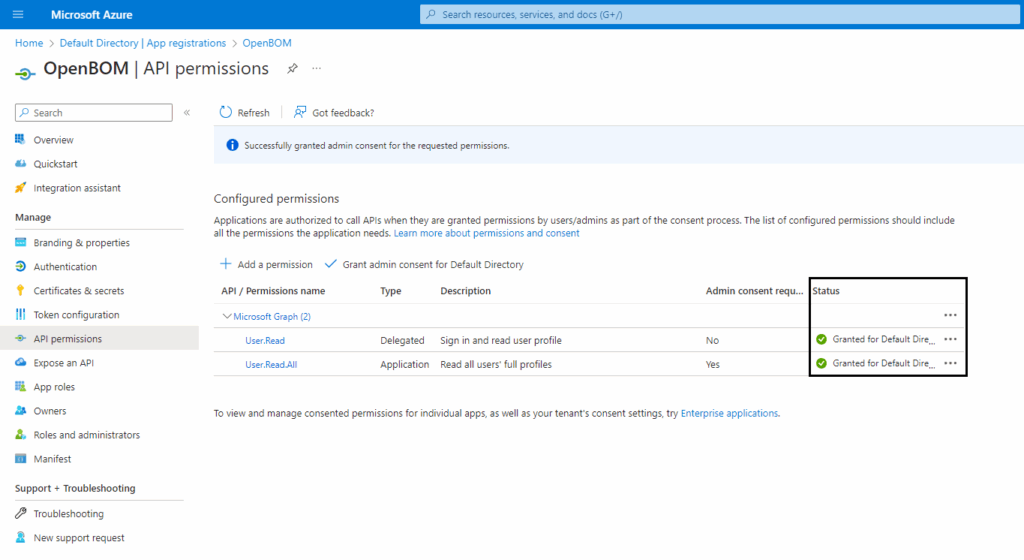
Task: Click the Overview grid icon
Action: pos(20,140)
